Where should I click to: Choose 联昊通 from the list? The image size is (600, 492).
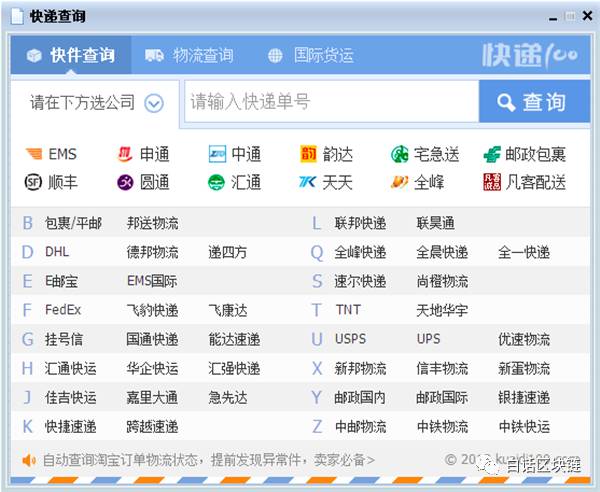435,223
